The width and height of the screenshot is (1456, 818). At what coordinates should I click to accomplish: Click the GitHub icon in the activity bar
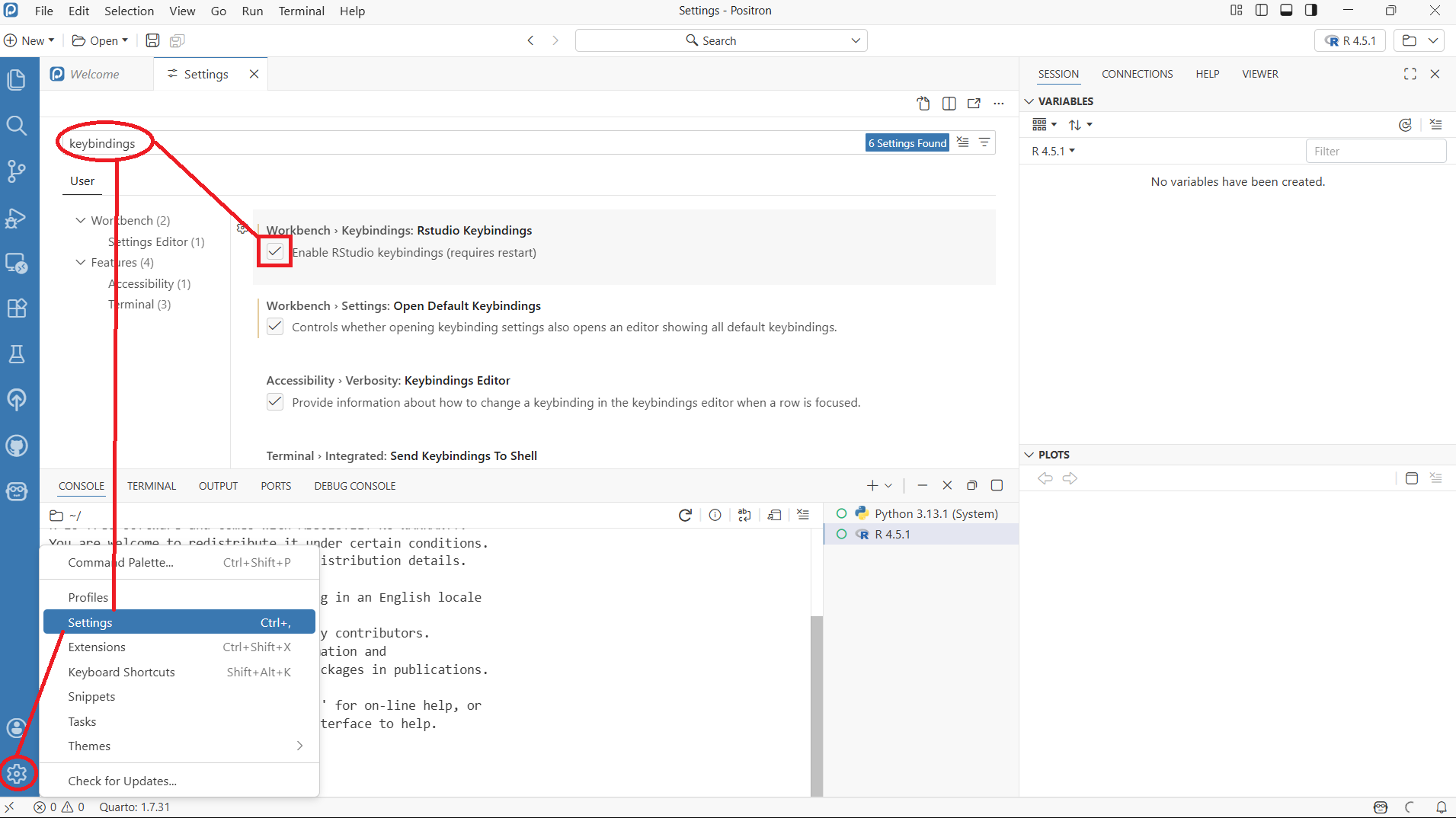click(x=17, y=446)
